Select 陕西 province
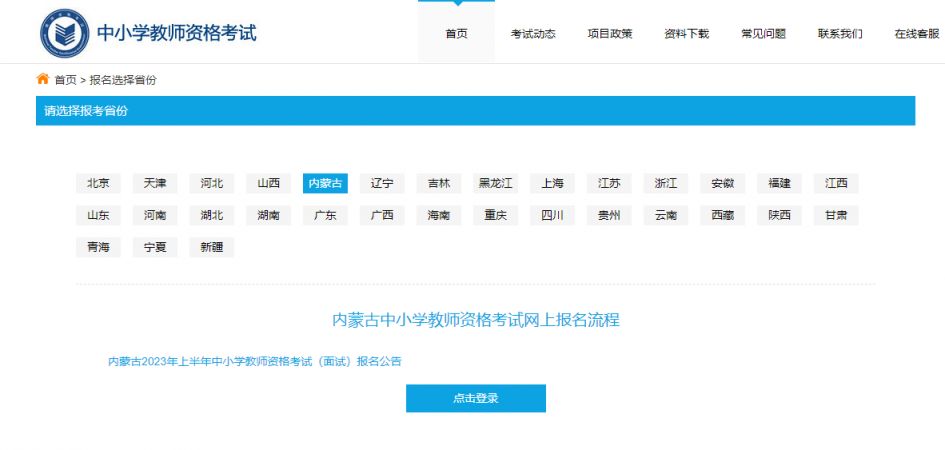Screen dimensions: 945x450 tap(779, 215)
